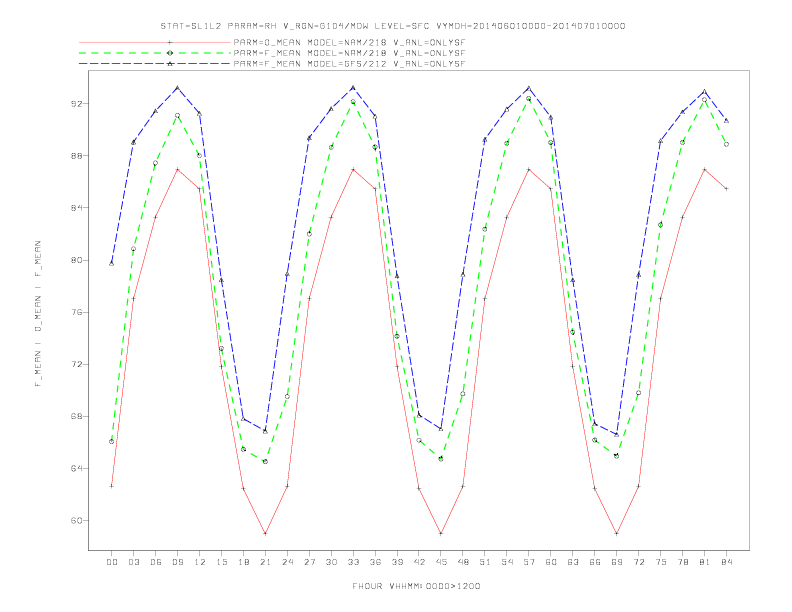Click y-axis tick value 68

click(77, 417)
